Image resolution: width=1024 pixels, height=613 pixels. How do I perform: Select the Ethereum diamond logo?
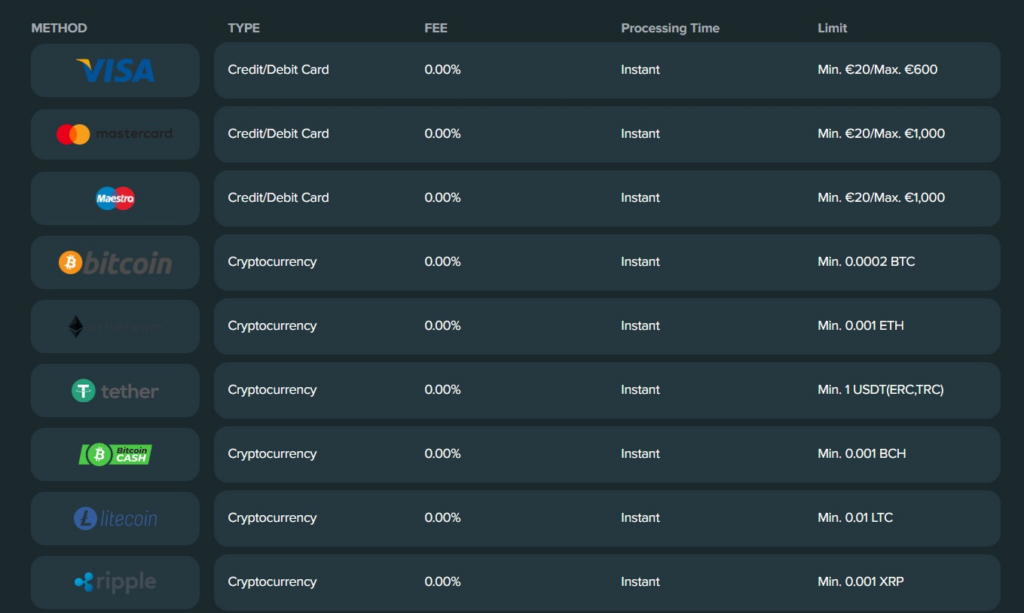coord(76,326)
